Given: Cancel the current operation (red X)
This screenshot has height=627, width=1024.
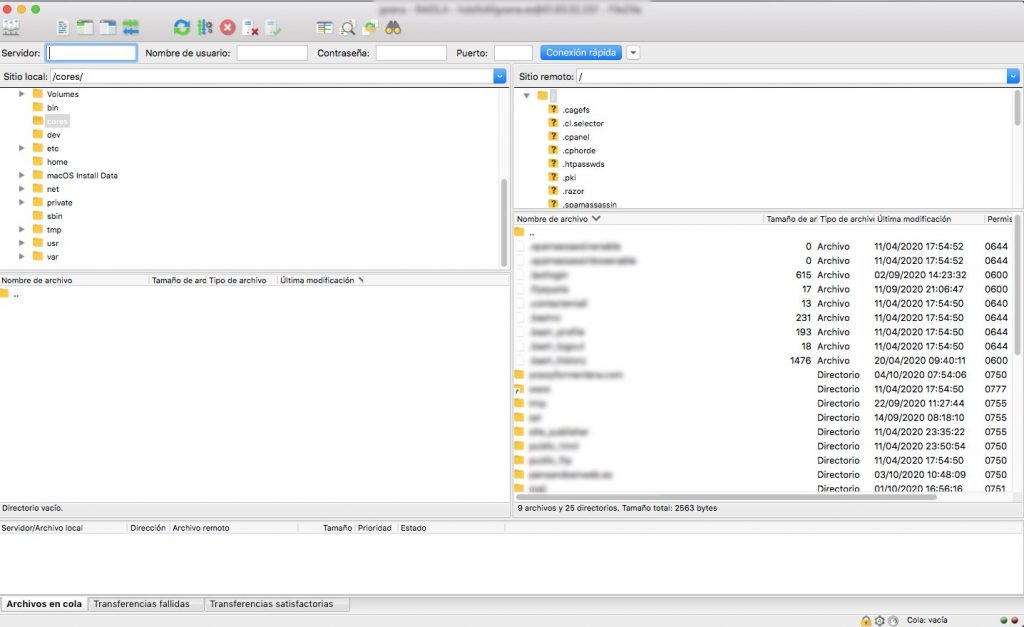Looking at the screenshot, I should 227,27.
